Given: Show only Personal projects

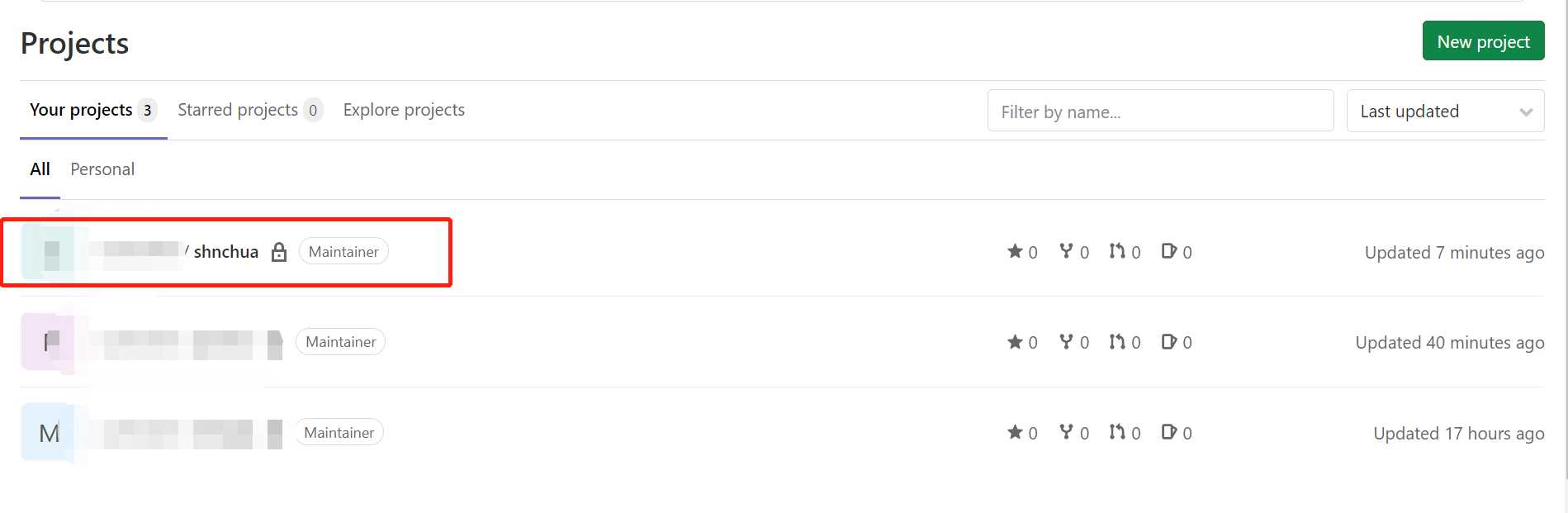Looking at the screenshot, I should pyautogui.click(x=102, y=169).
